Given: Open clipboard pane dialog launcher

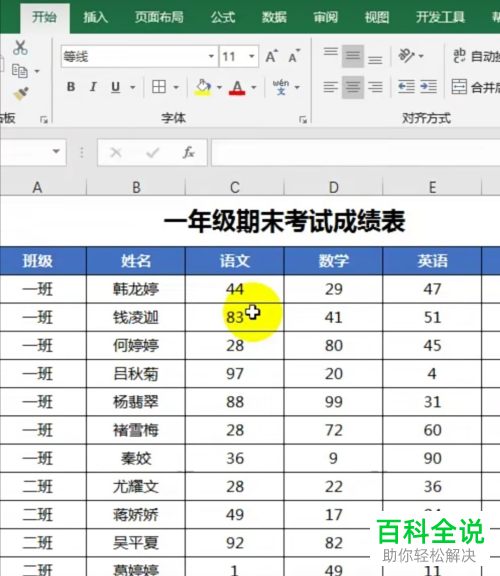Looking at the screenshot, I should pos(44,119).
